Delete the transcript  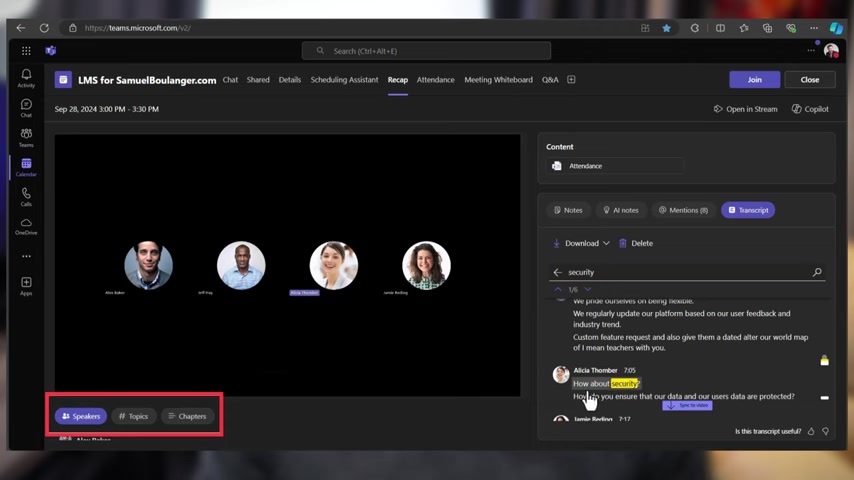(636, 243)
